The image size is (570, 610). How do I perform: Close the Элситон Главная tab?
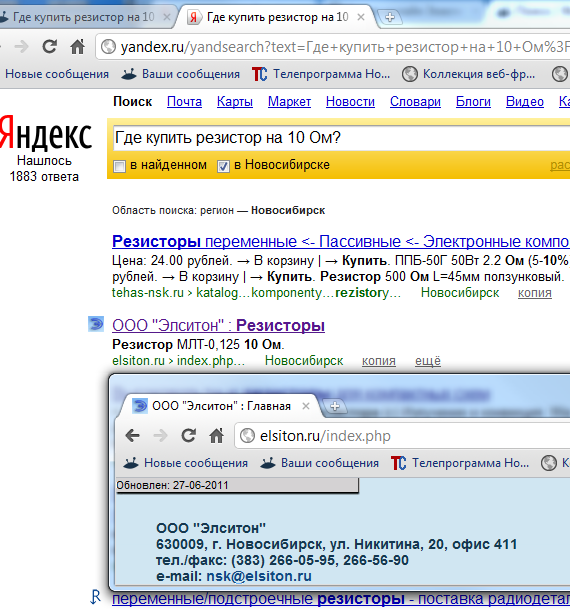(x=306, y=406)
